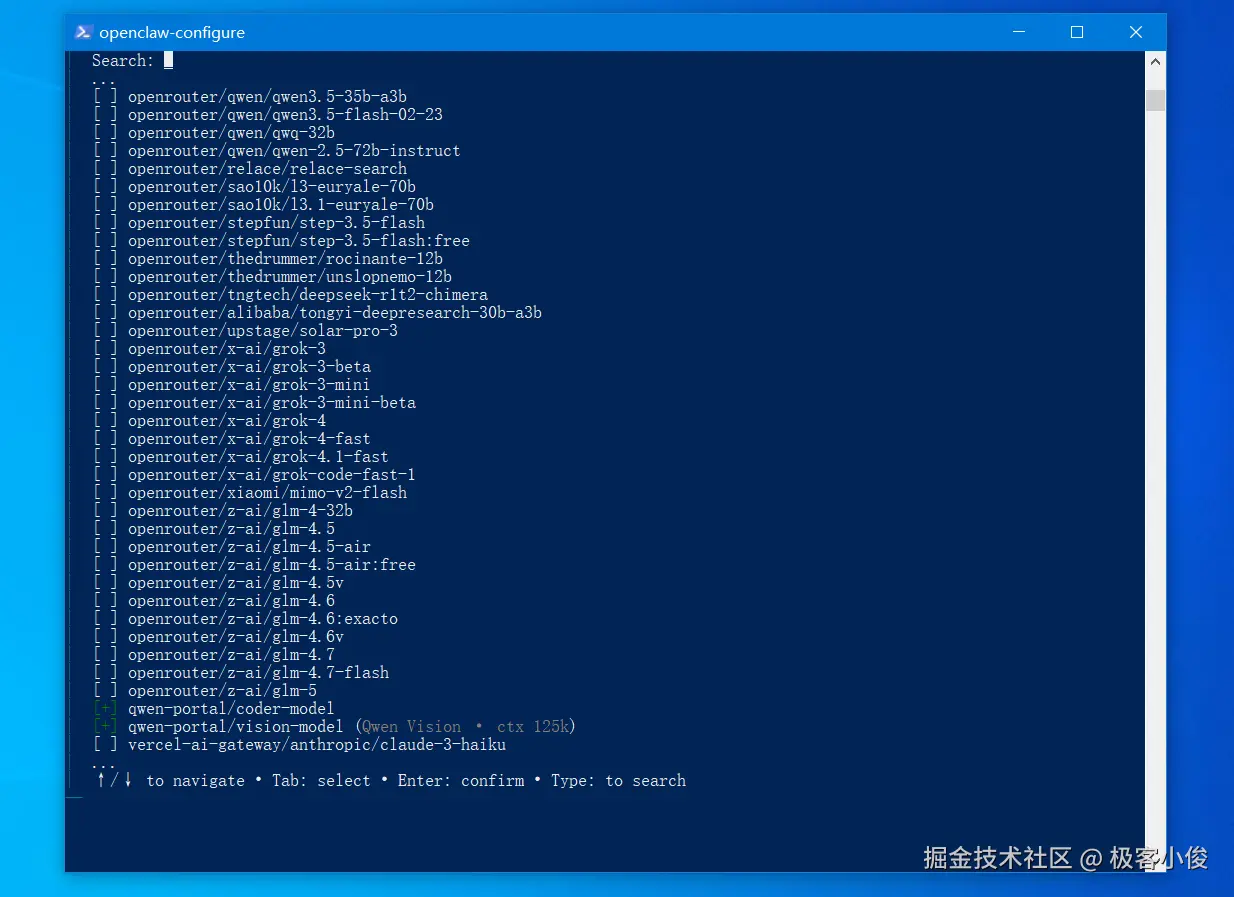Click the 'to navigate' hint text

coord(195,781)
